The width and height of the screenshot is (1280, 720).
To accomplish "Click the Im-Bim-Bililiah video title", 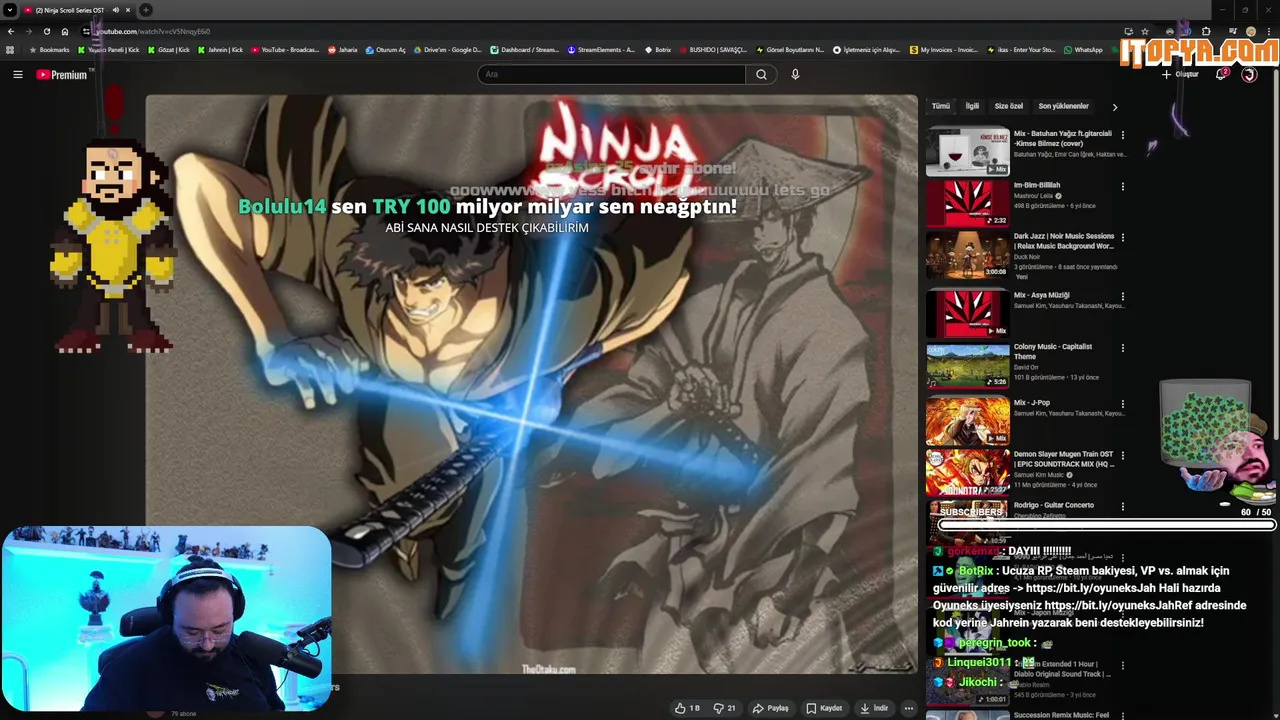I will tap(1036, 185).
